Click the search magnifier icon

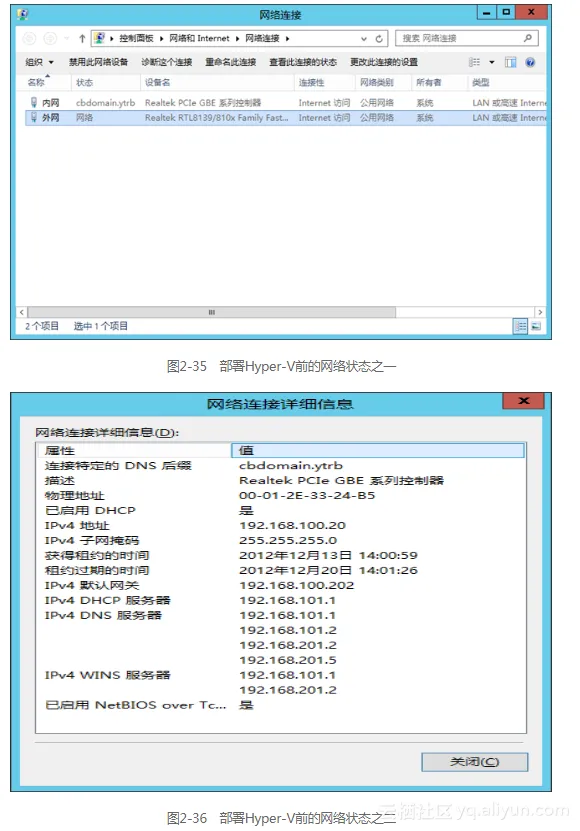(x=528, y=38)
